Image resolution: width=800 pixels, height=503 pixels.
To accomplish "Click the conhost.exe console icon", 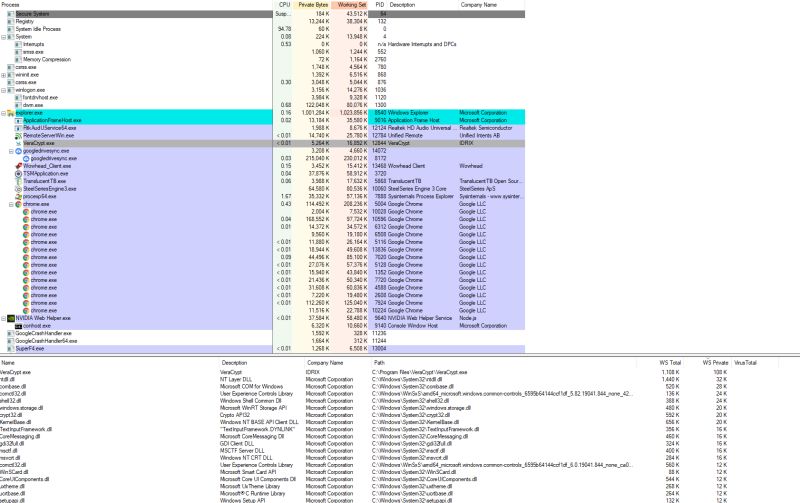I will (x=18, y=325).
